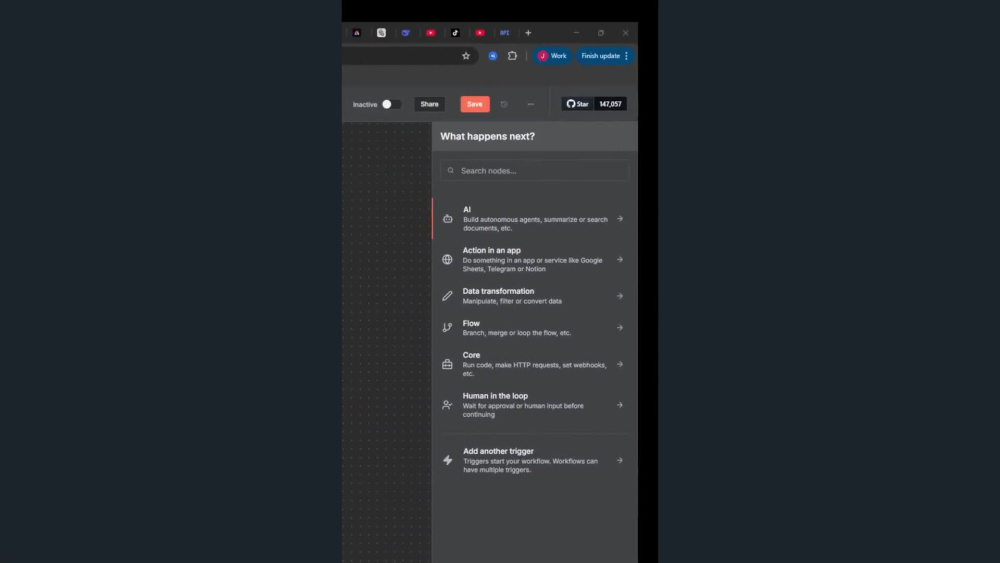Toggle the Inactive workflow switch
Image resolution: width=1000 pixels, height=563 pixels.
(391, 104)
